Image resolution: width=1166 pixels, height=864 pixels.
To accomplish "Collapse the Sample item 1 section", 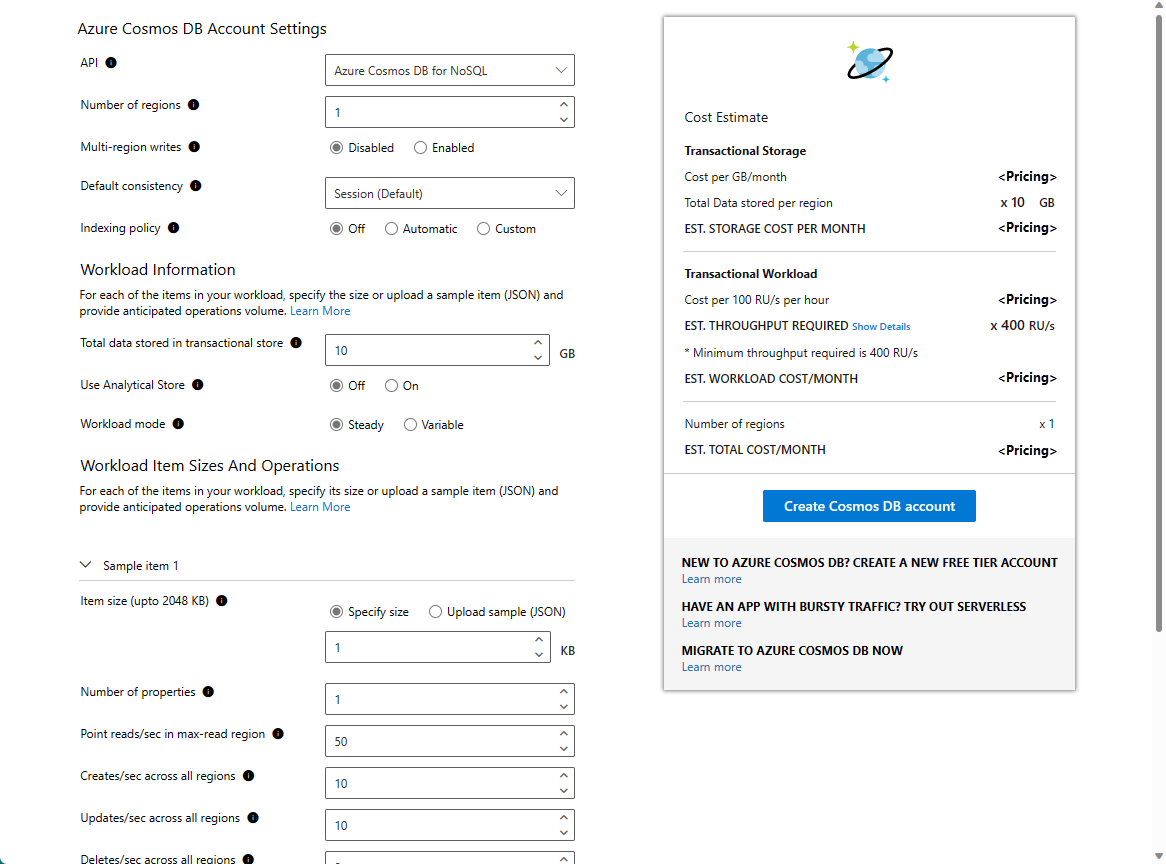I will 86,565.
